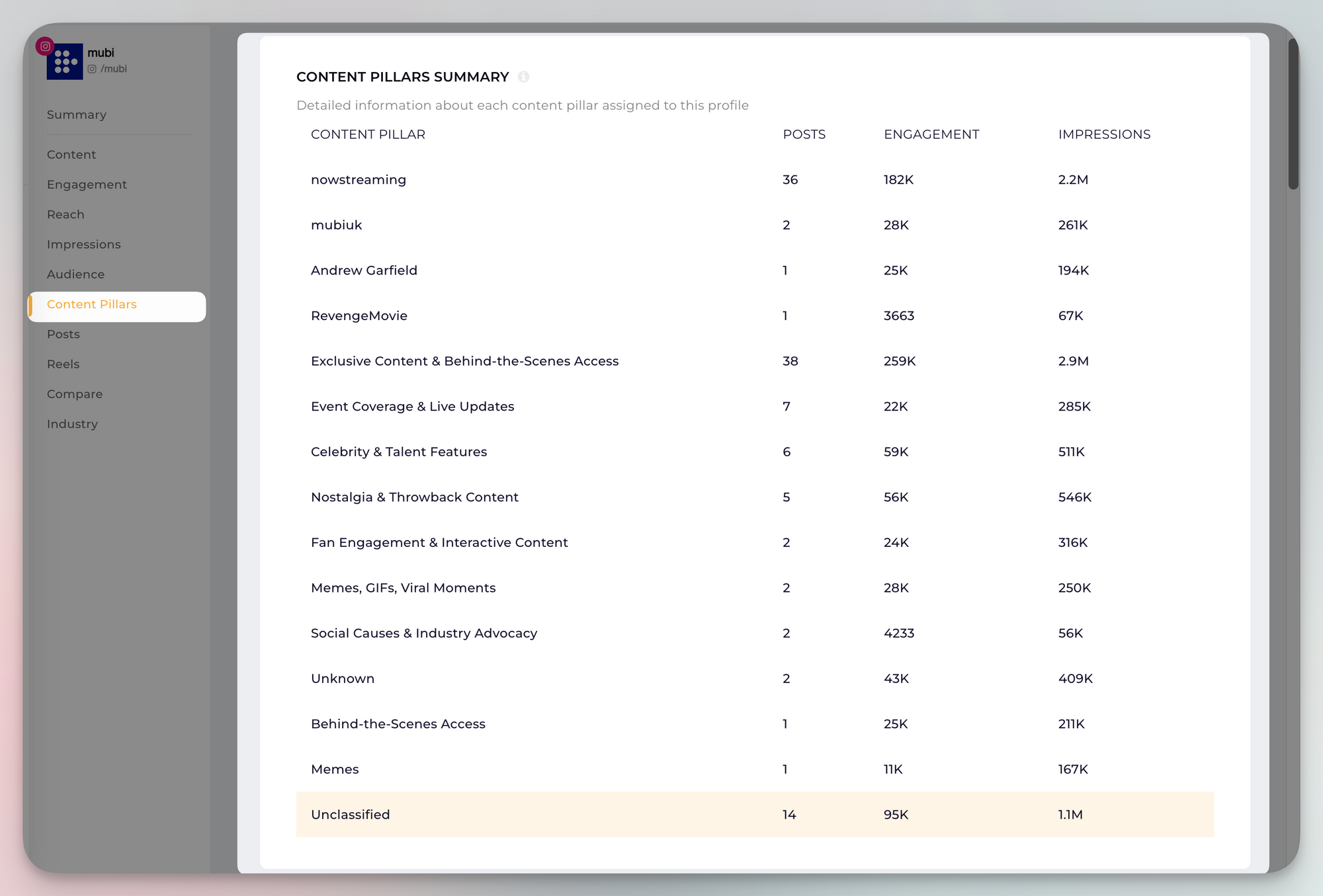Open the Engagement section

[87, 184]
